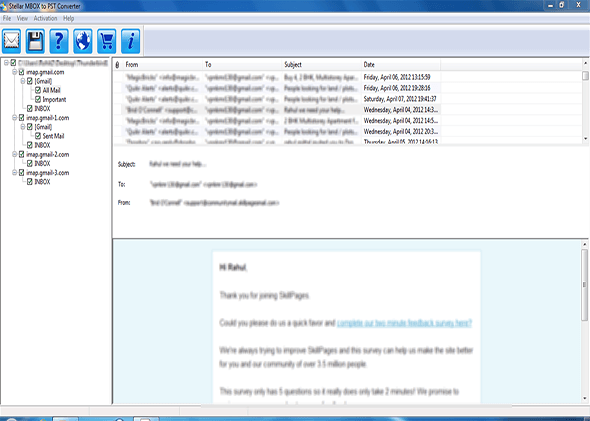
Task: Select INBOX folder under imap.gmail-2.com
Action: pos(42,163)
